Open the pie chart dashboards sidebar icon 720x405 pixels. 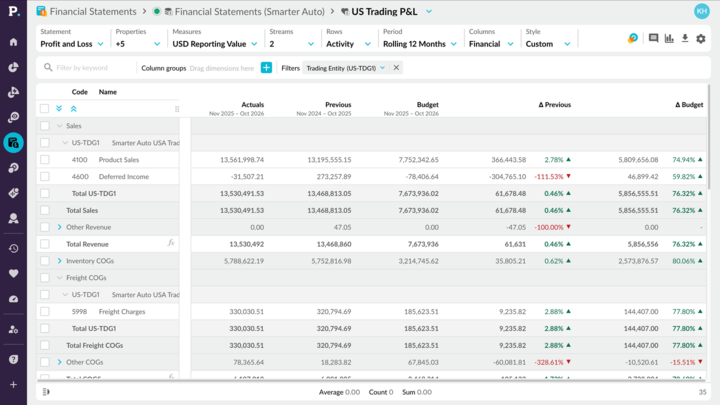coord(13,67)
